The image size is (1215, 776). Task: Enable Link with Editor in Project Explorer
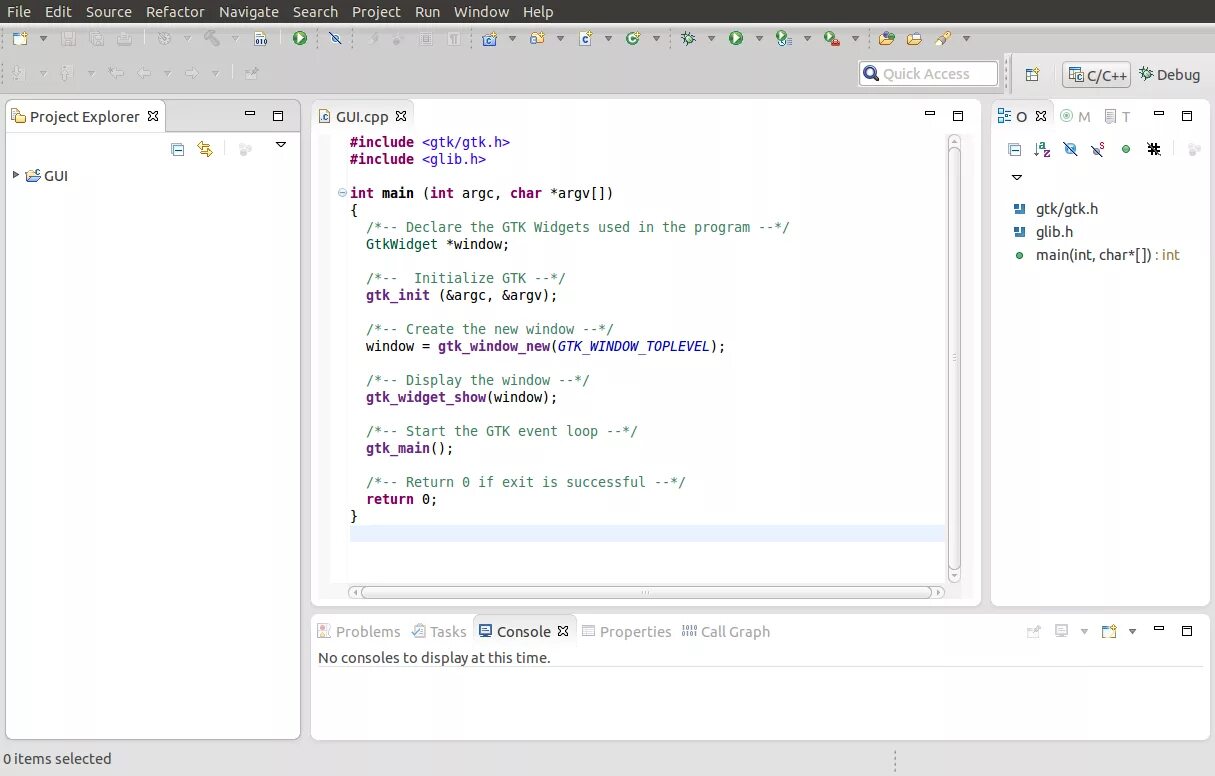pos(205,148)
